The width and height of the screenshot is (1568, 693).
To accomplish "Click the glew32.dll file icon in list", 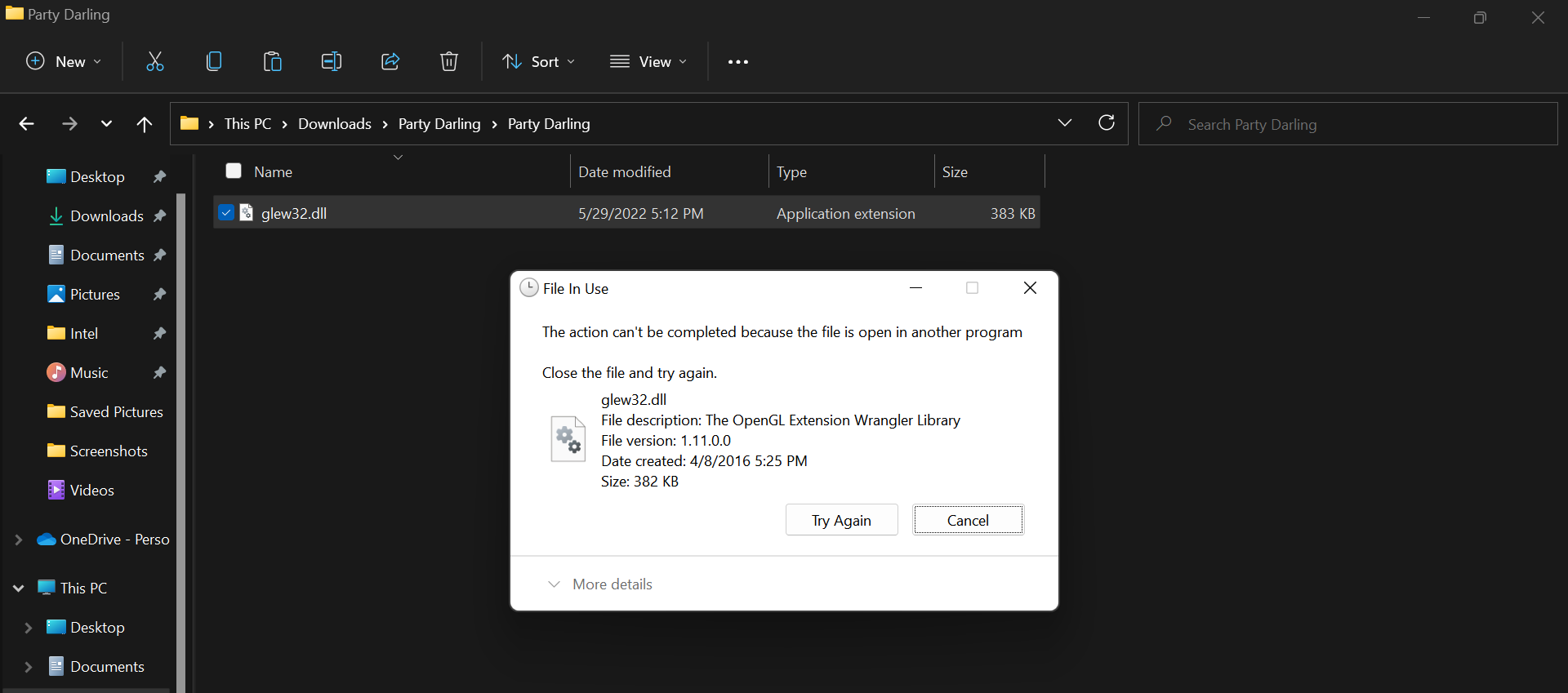I will pyautogui.click(x=247, y=213).
